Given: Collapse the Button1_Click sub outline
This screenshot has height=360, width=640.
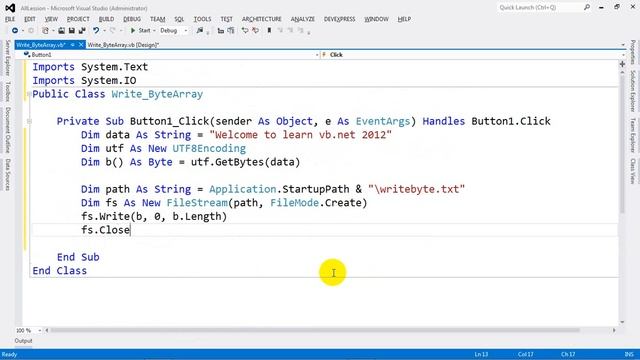Looking at the screenshot, I should (x=29, y=121).
